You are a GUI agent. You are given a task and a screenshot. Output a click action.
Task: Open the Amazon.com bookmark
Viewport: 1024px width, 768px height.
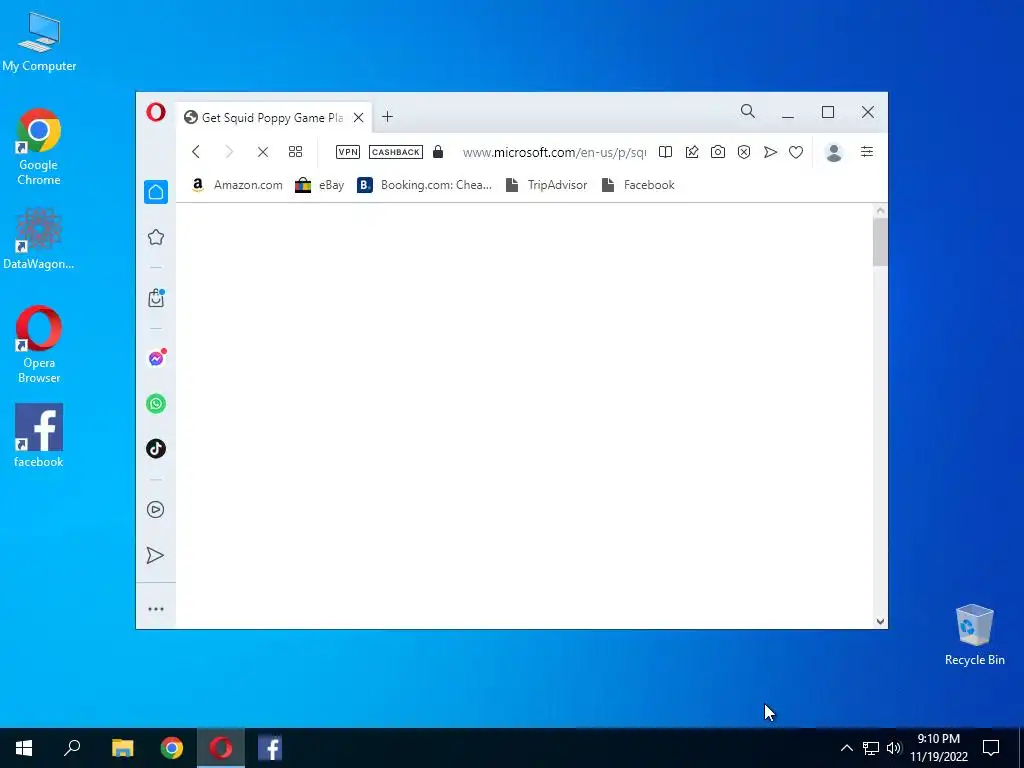236,185
